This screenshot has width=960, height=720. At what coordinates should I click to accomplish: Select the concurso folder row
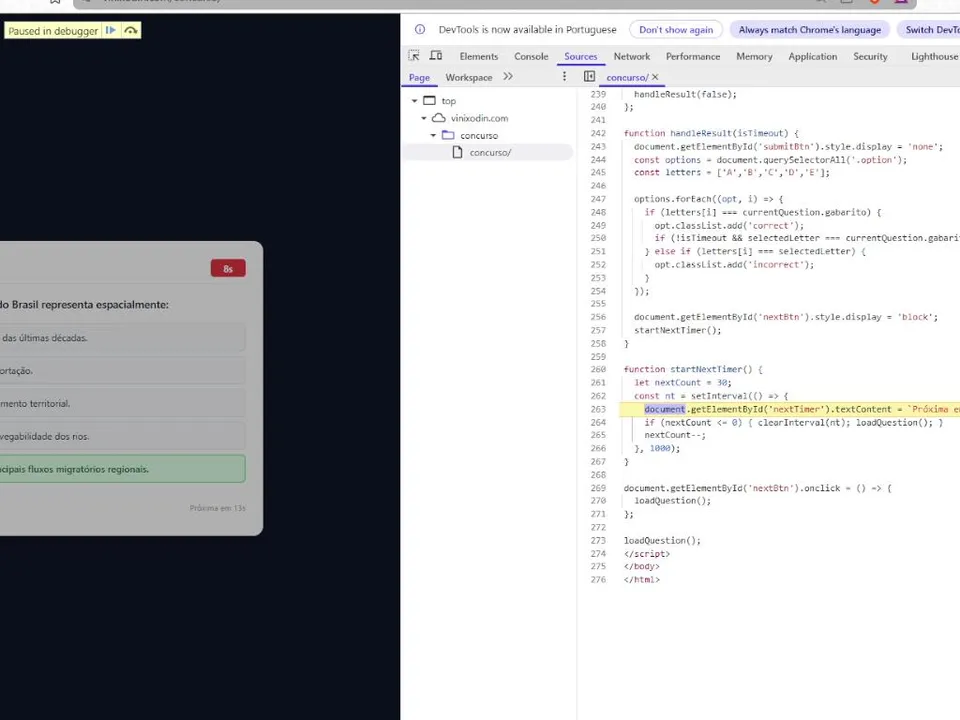488,135
